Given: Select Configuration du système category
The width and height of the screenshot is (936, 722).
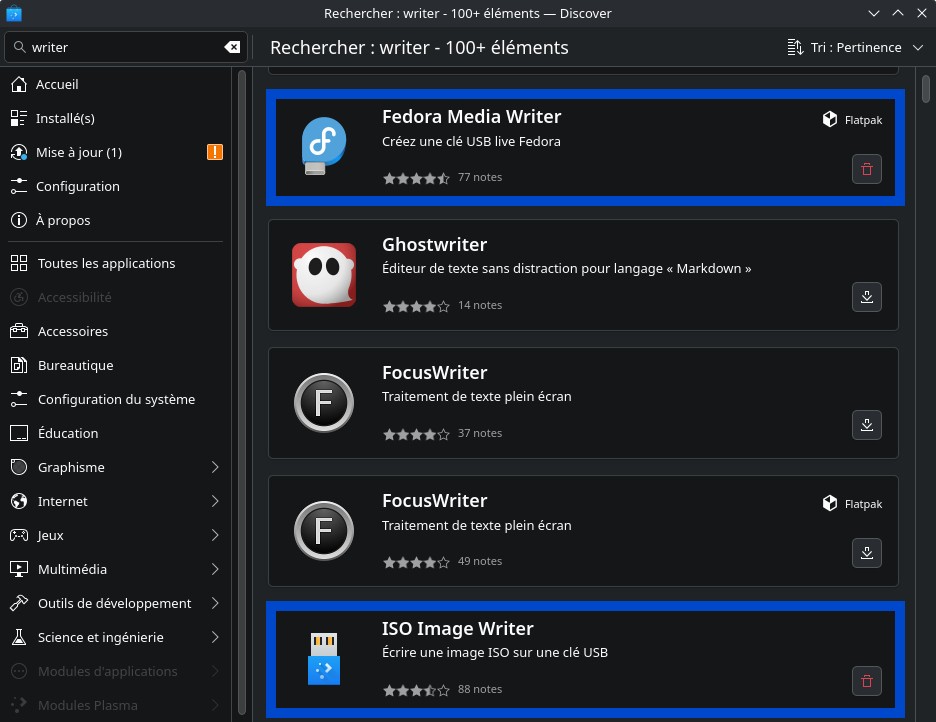Looking at the screenshot, I should click(x=116, y=399).
